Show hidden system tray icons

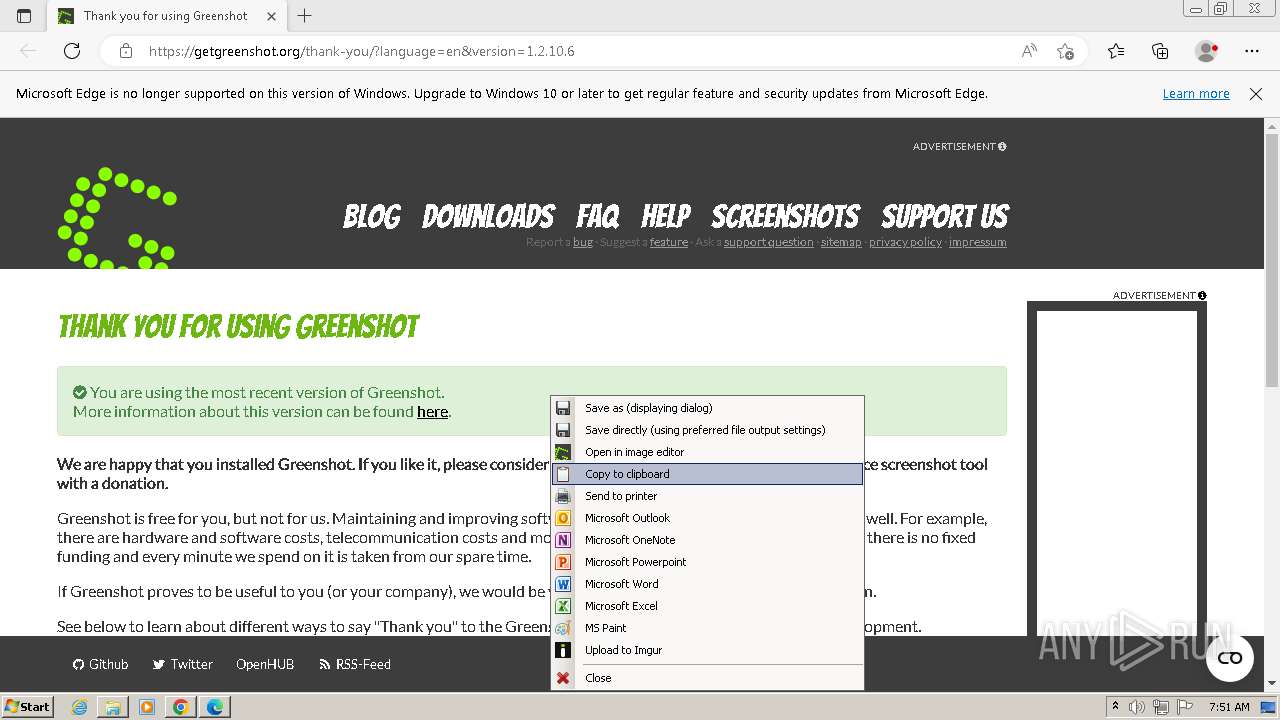click(1115, 706)
